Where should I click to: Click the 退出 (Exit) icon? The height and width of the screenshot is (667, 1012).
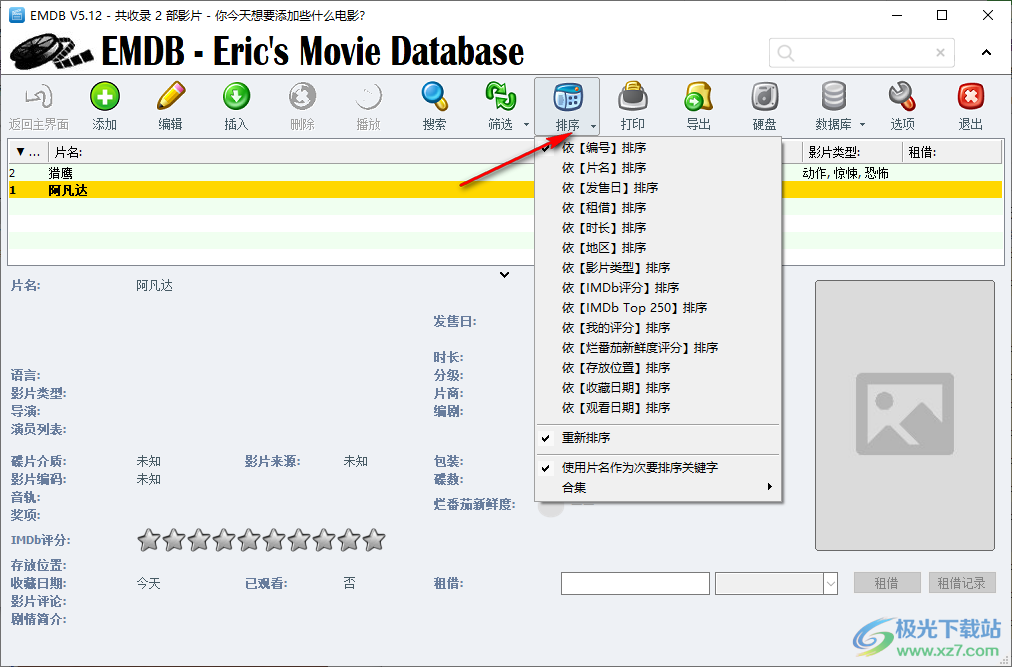point(969,105)
